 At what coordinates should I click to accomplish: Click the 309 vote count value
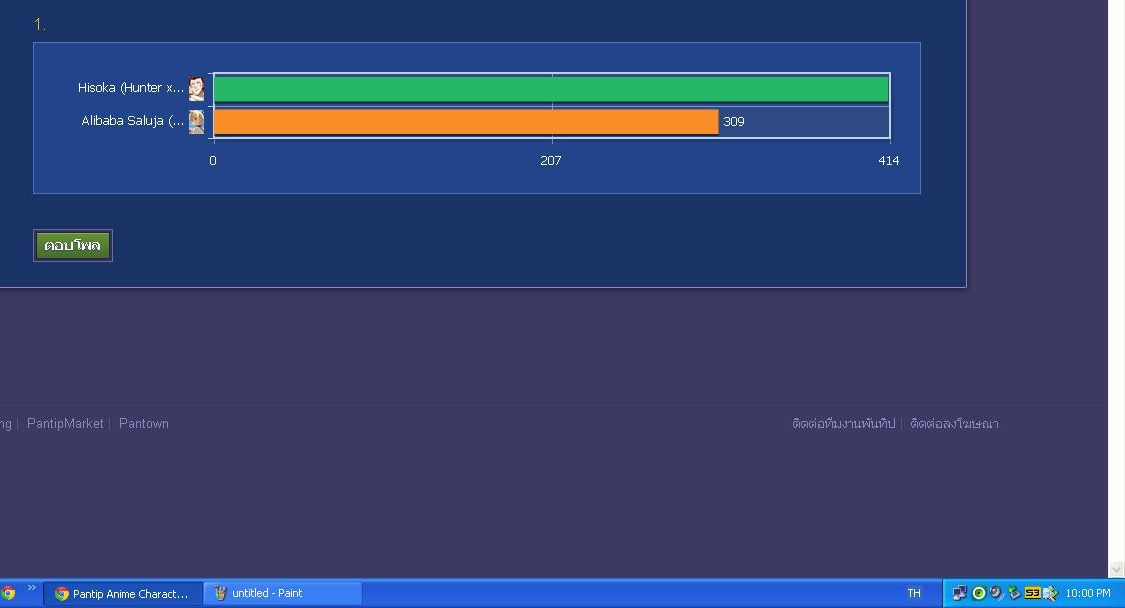pyautogui.click(x=733, y=121)
